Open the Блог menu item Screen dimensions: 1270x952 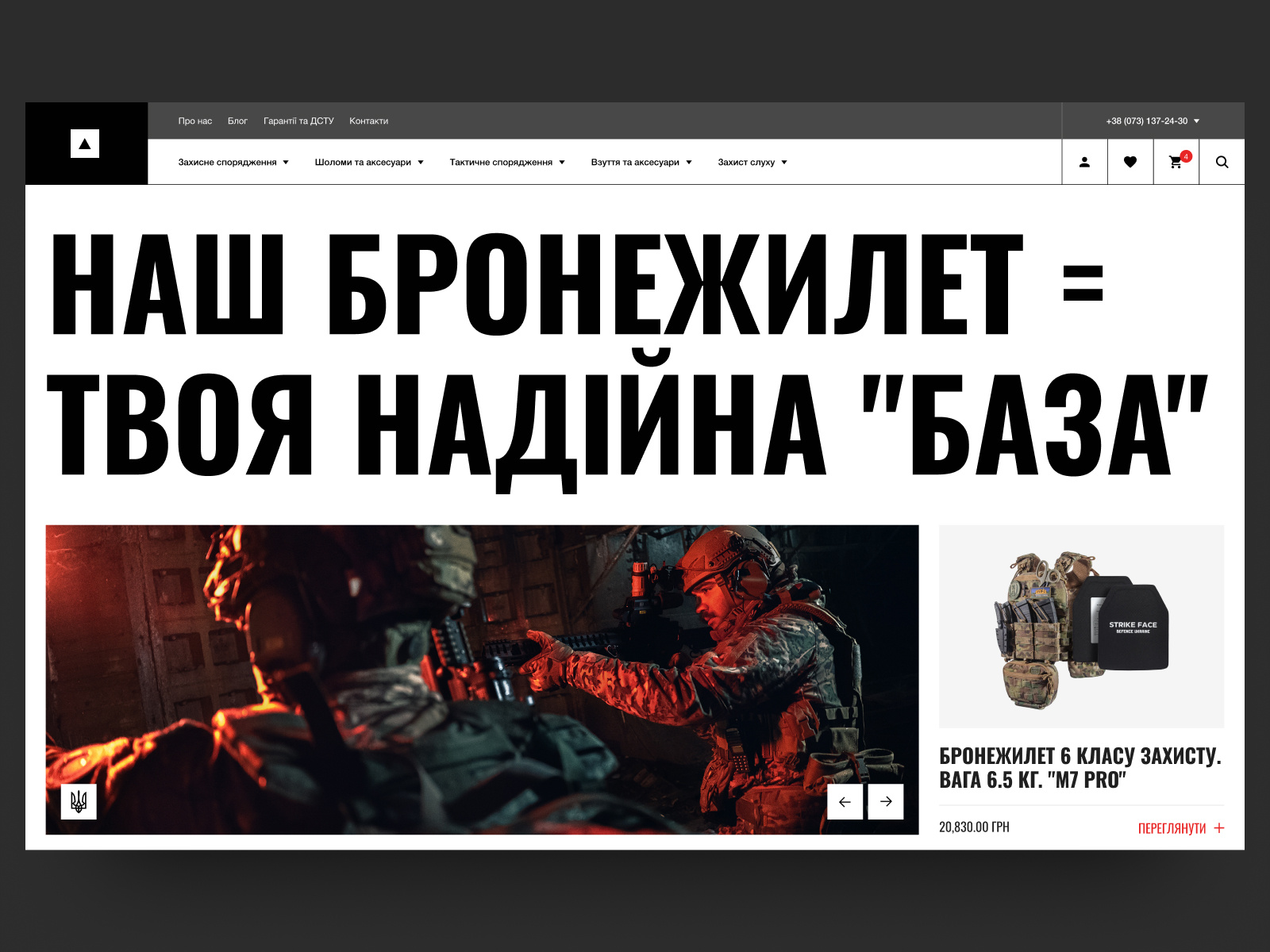237,121
